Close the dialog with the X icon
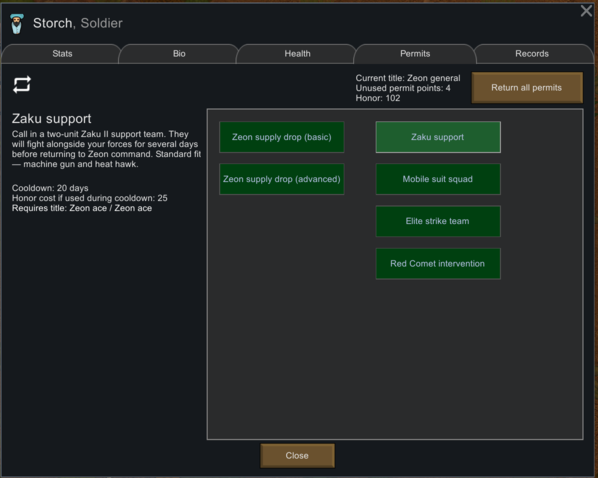The height and width of the screenshot is (478, 598). (586, 11)
